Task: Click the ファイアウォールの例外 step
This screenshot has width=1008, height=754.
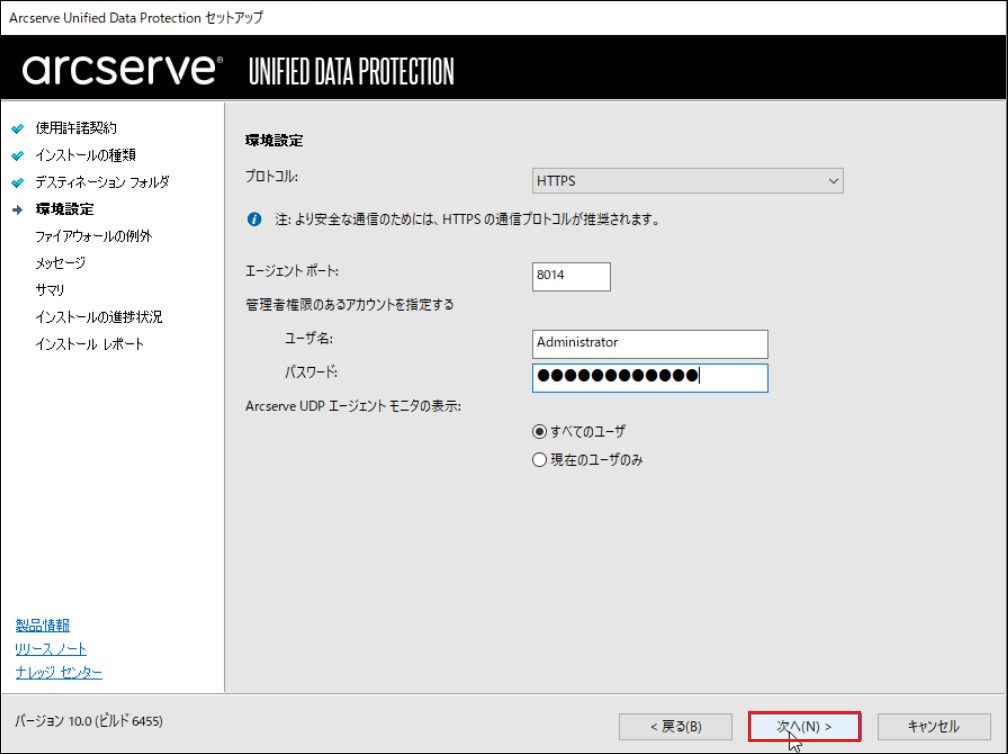Action: [93, 236]
